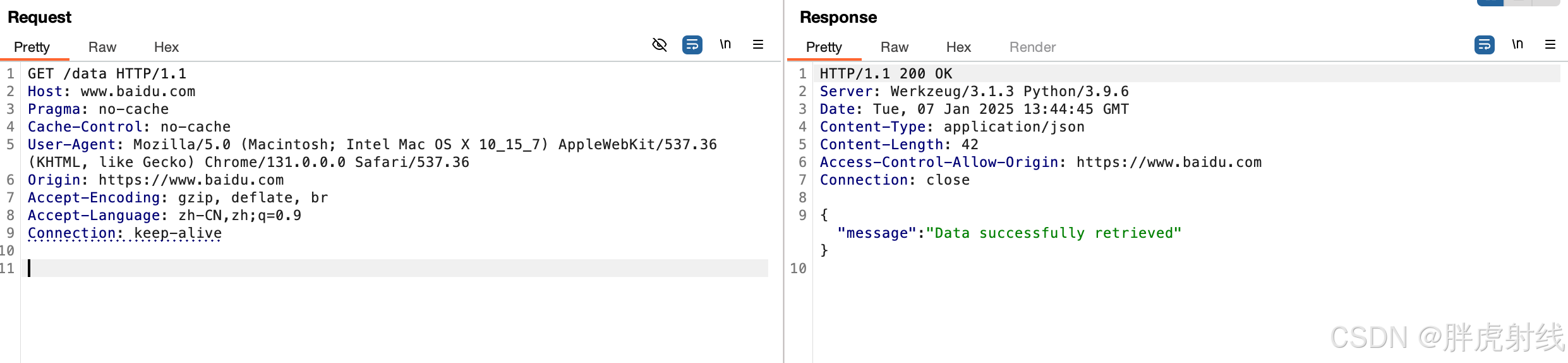The width and height of the screenshot is (1568, 363).
Task: Click the GET /data request line
Action: (x=107, y=73)
